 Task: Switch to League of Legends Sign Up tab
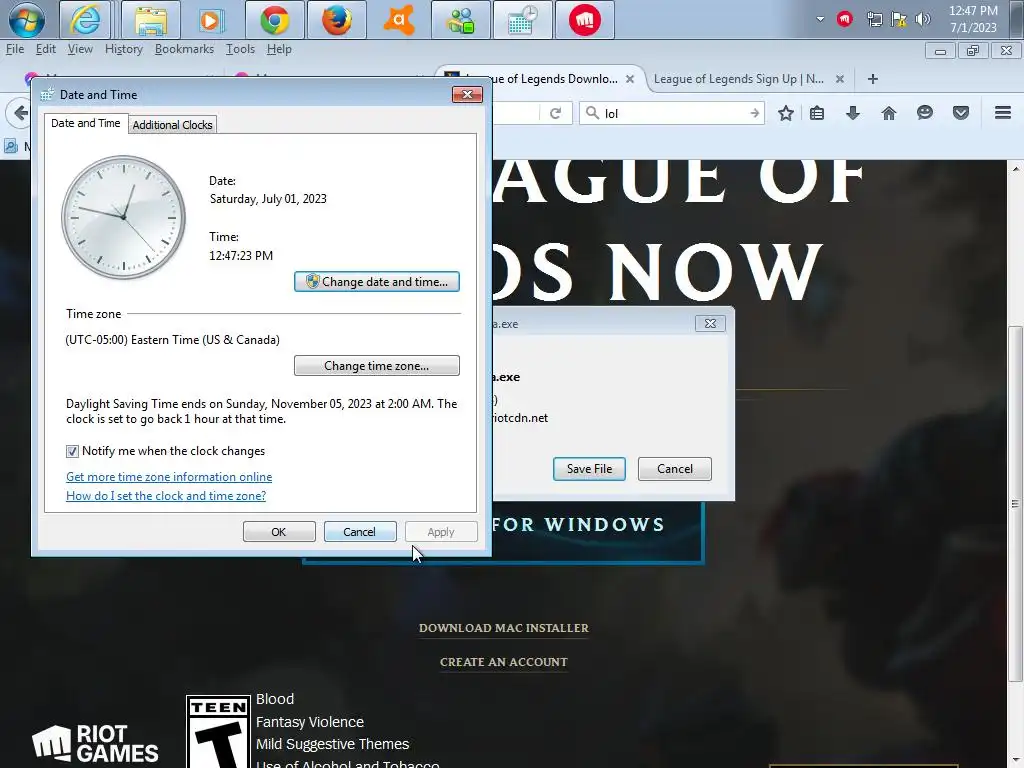738,79
